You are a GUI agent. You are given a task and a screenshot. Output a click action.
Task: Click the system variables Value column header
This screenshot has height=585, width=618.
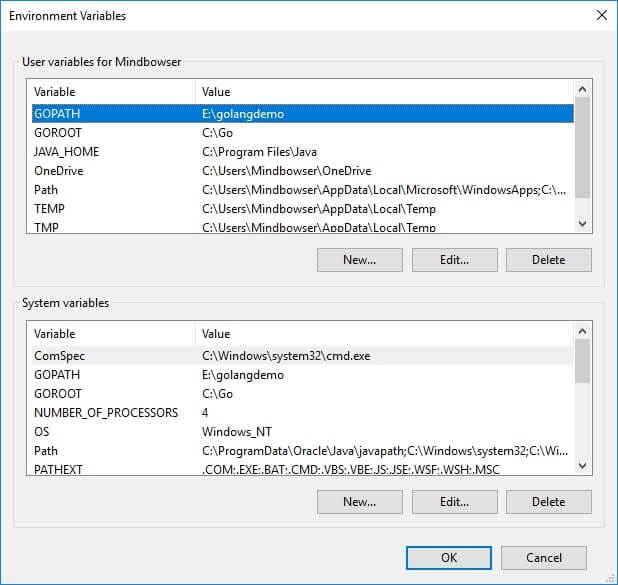coord(380,334)
